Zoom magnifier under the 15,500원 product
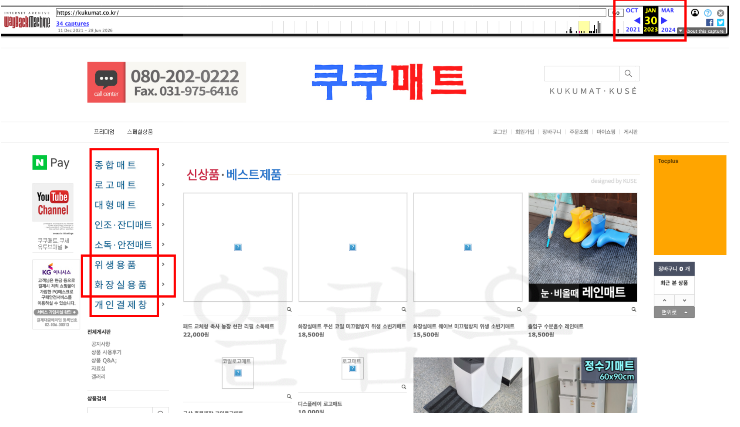The width and height of the screenshot is (740, 427). 519,310
